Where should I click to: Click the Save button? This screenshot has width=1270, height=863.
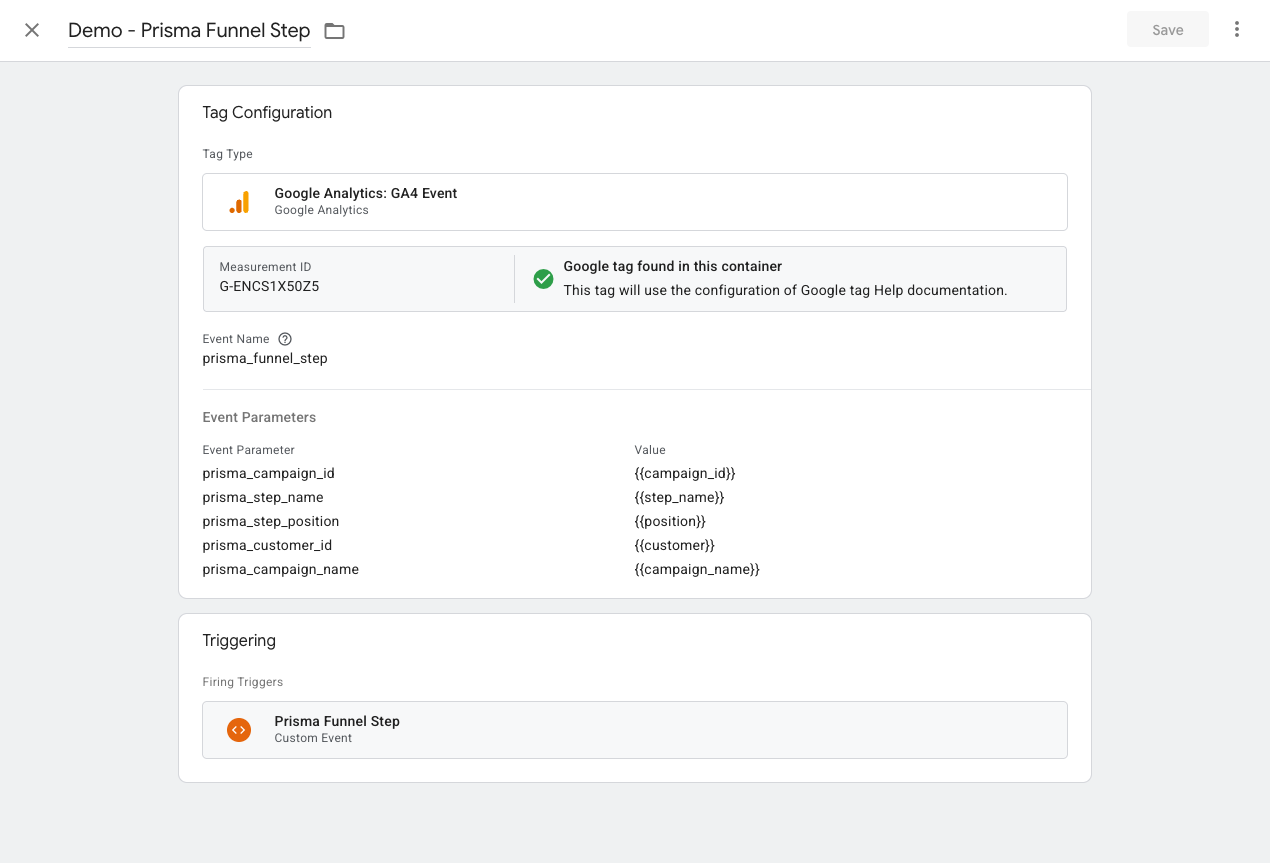click(1168, 30)
